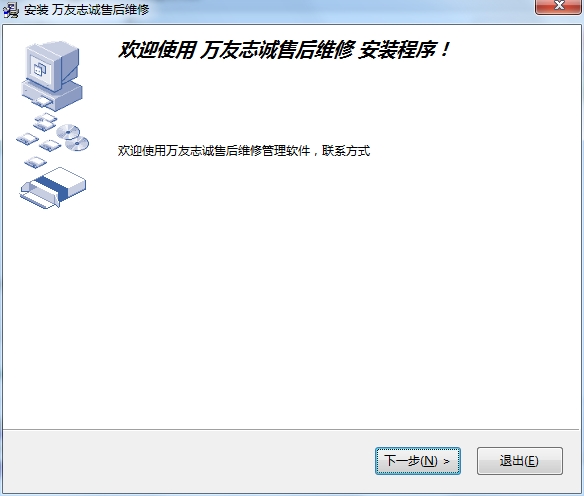Click the gray footer panel left of 下一步
584x496 pixels.
pyautogui.click(x=186, y=461)
